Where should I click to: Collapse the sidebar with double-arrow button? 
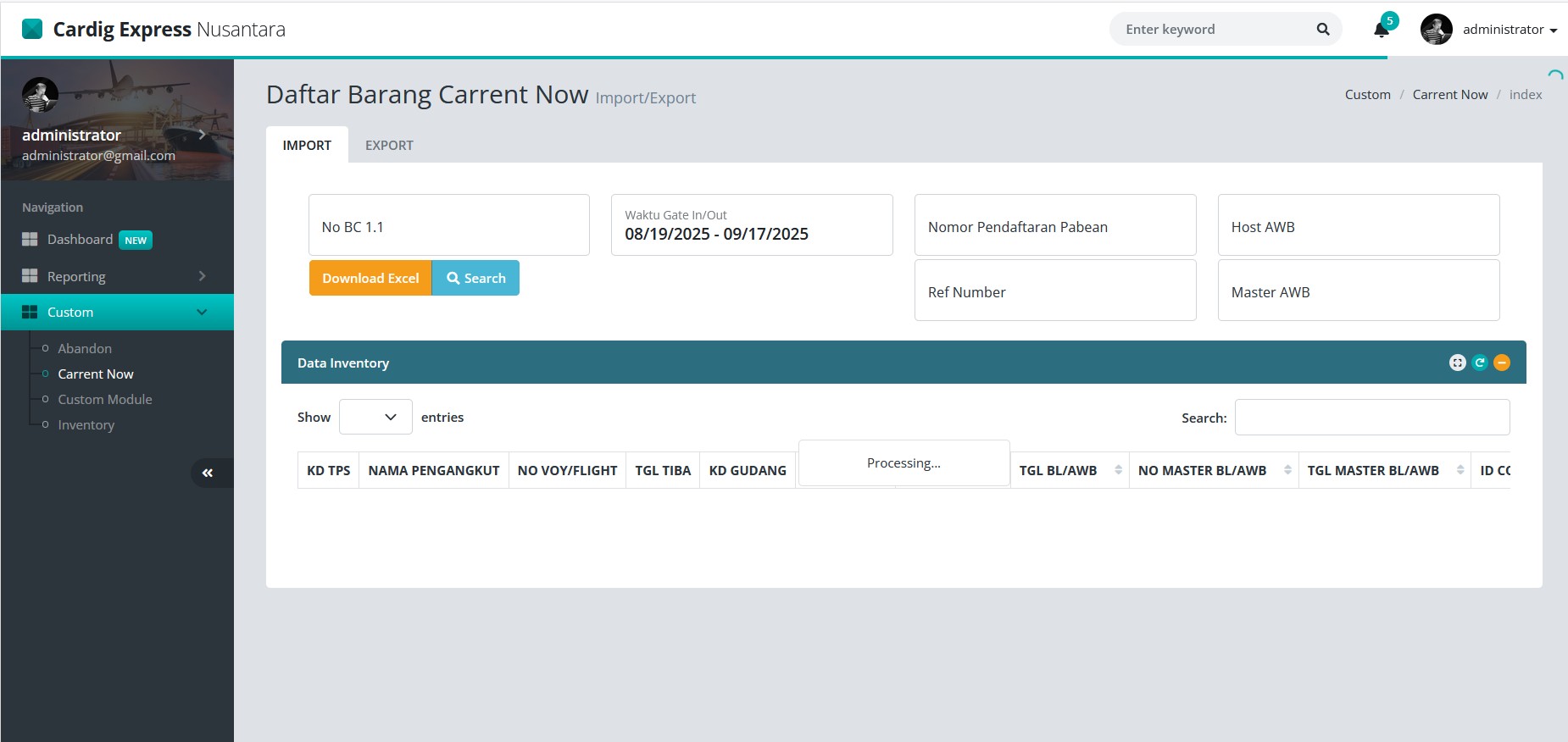tap(208, 473)
